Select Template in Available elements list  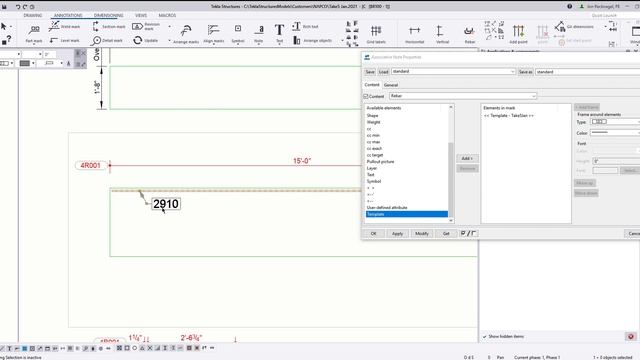(x=407, y=214)
